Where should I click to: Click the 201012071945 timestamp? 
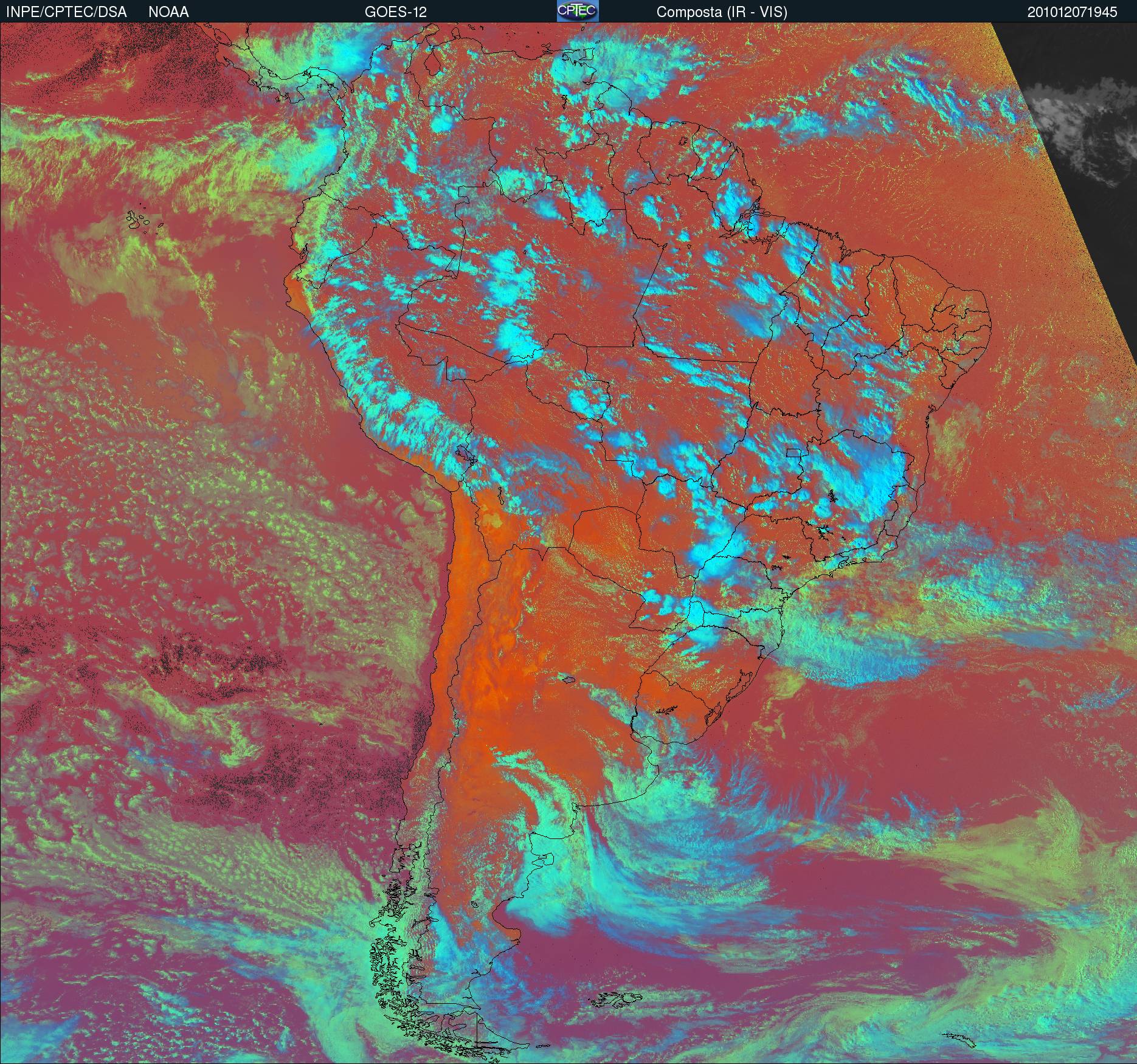[x=1073, y=12]
